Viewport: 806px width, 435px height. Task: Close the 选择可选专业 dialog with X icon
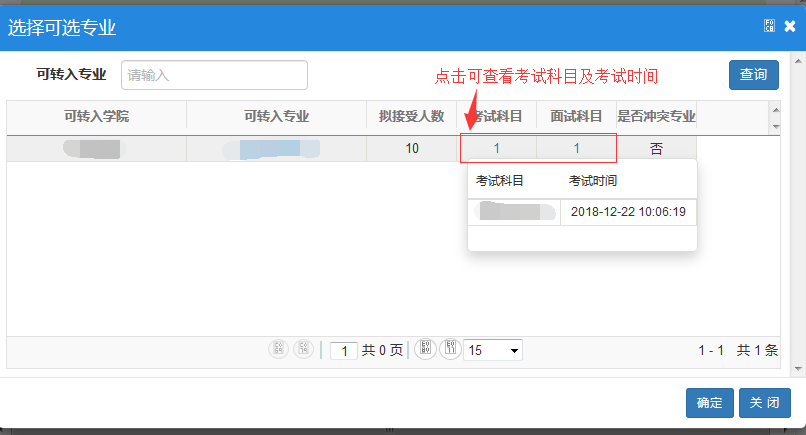click(x=790, y=27)
